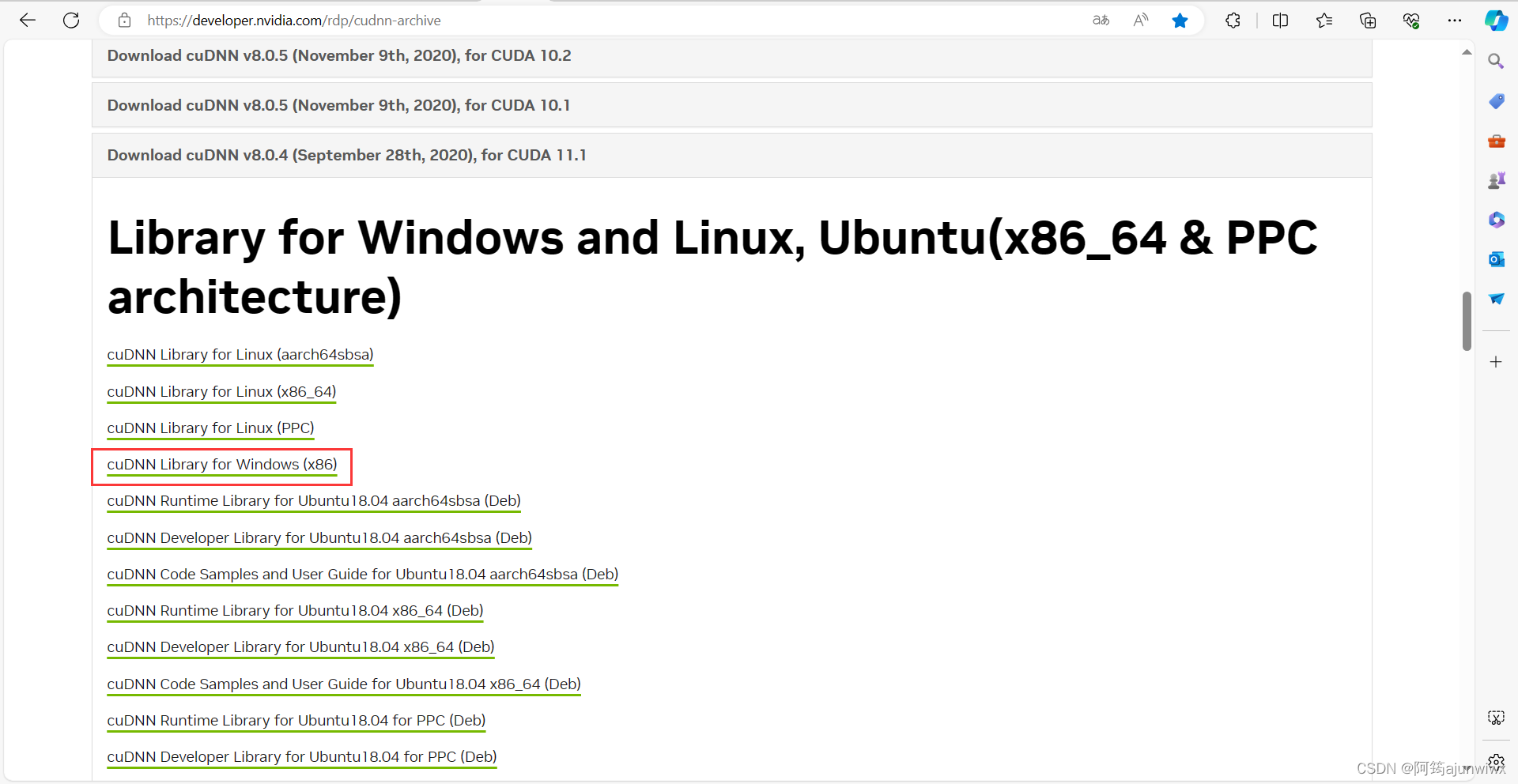The height and width of the screenshot is (784, 1518).
Task: View site information lock icon
Action: click(124, 21)
